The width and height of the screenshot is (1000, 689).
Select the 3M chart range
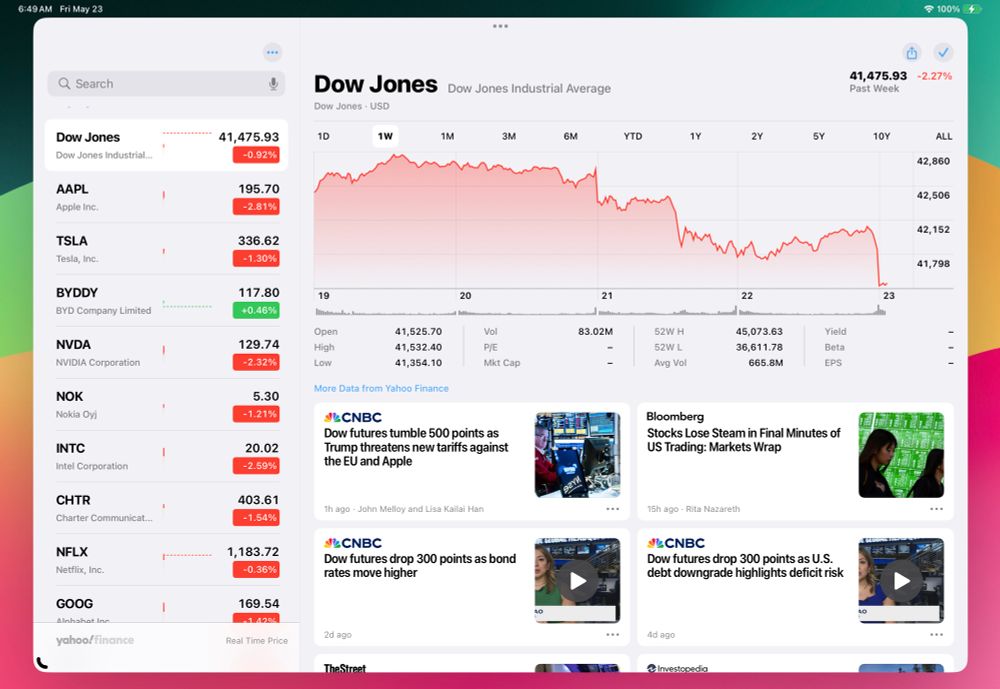point(509,136)
